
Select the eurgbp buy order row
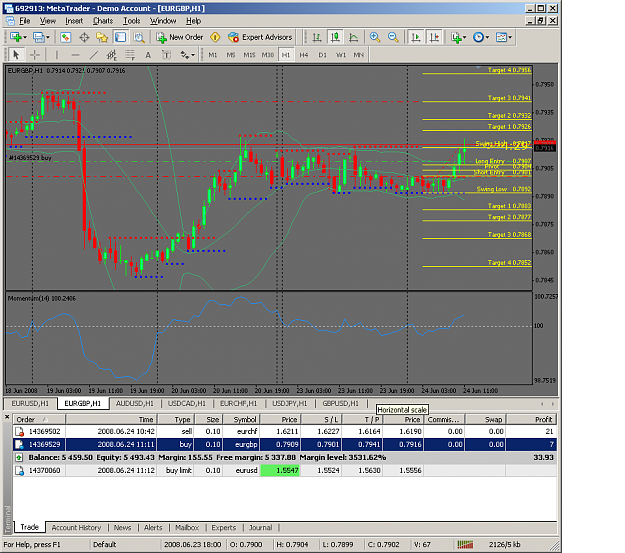coord(285,444)
